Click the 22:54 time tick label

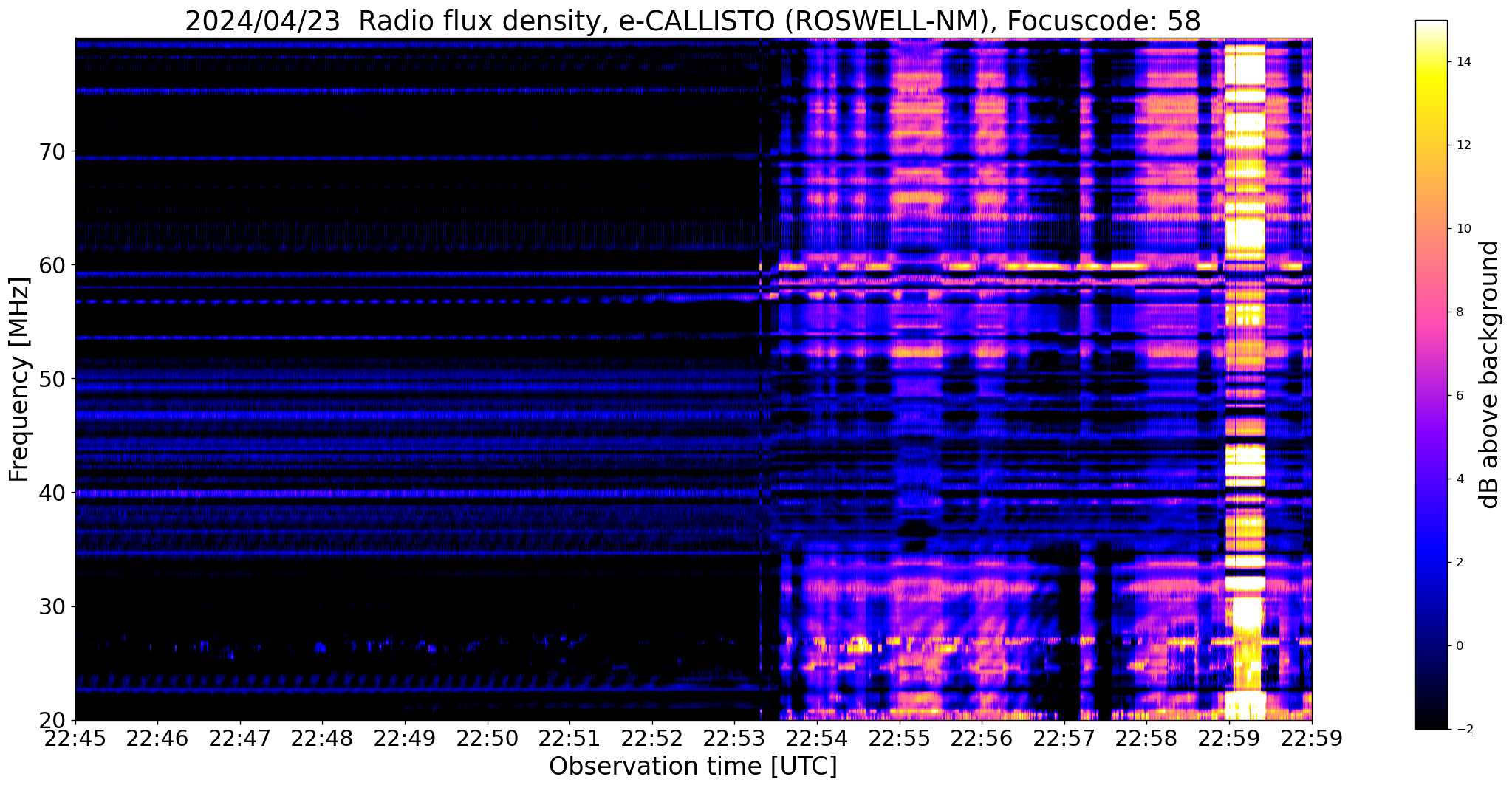pyautogui.click(x=817, y=739)
